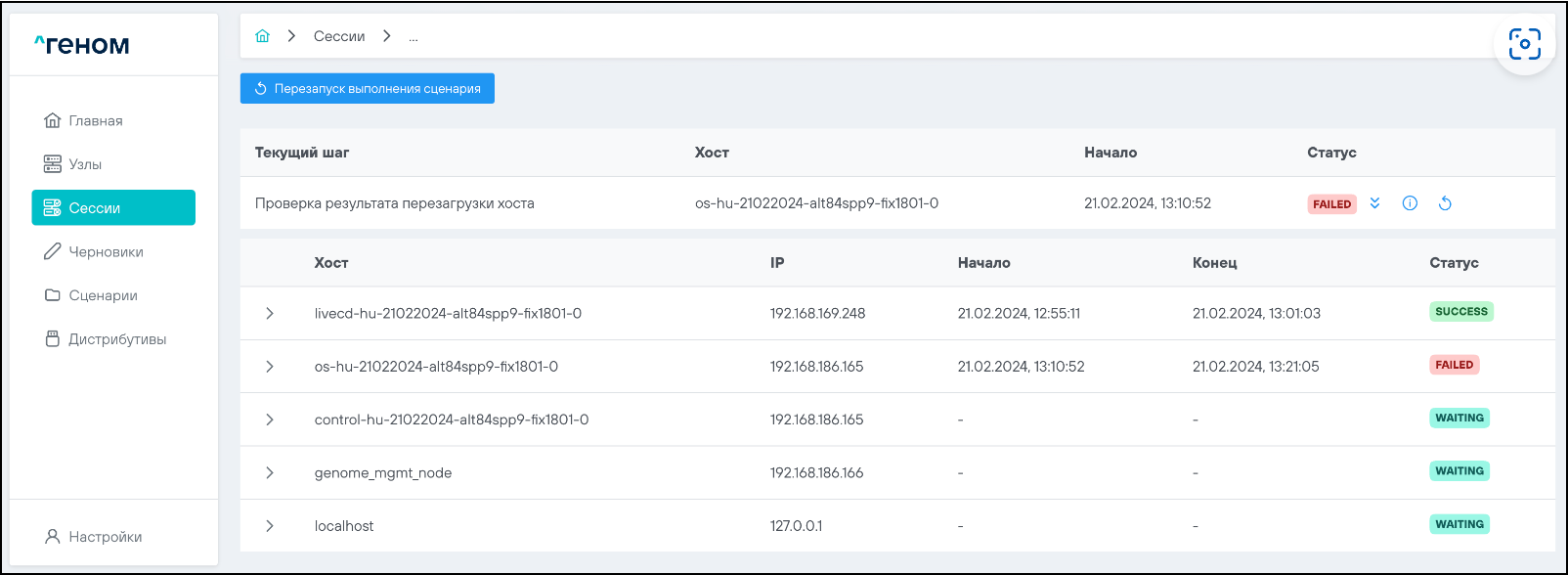This screenshot has height=575, width=1568.
Task: Open Черновики in the sidebar
Action: click(106, 251)
